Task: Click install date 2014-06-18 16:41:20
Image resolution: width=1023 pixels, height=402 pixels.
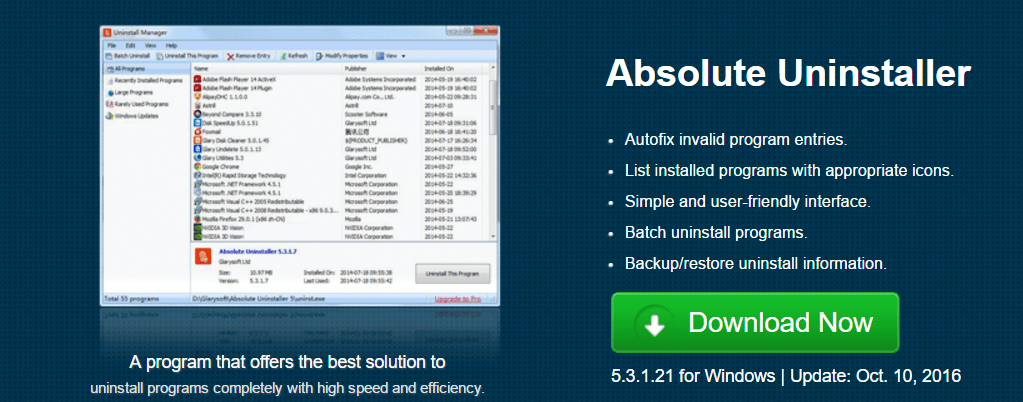Action: tap(451, 131)
